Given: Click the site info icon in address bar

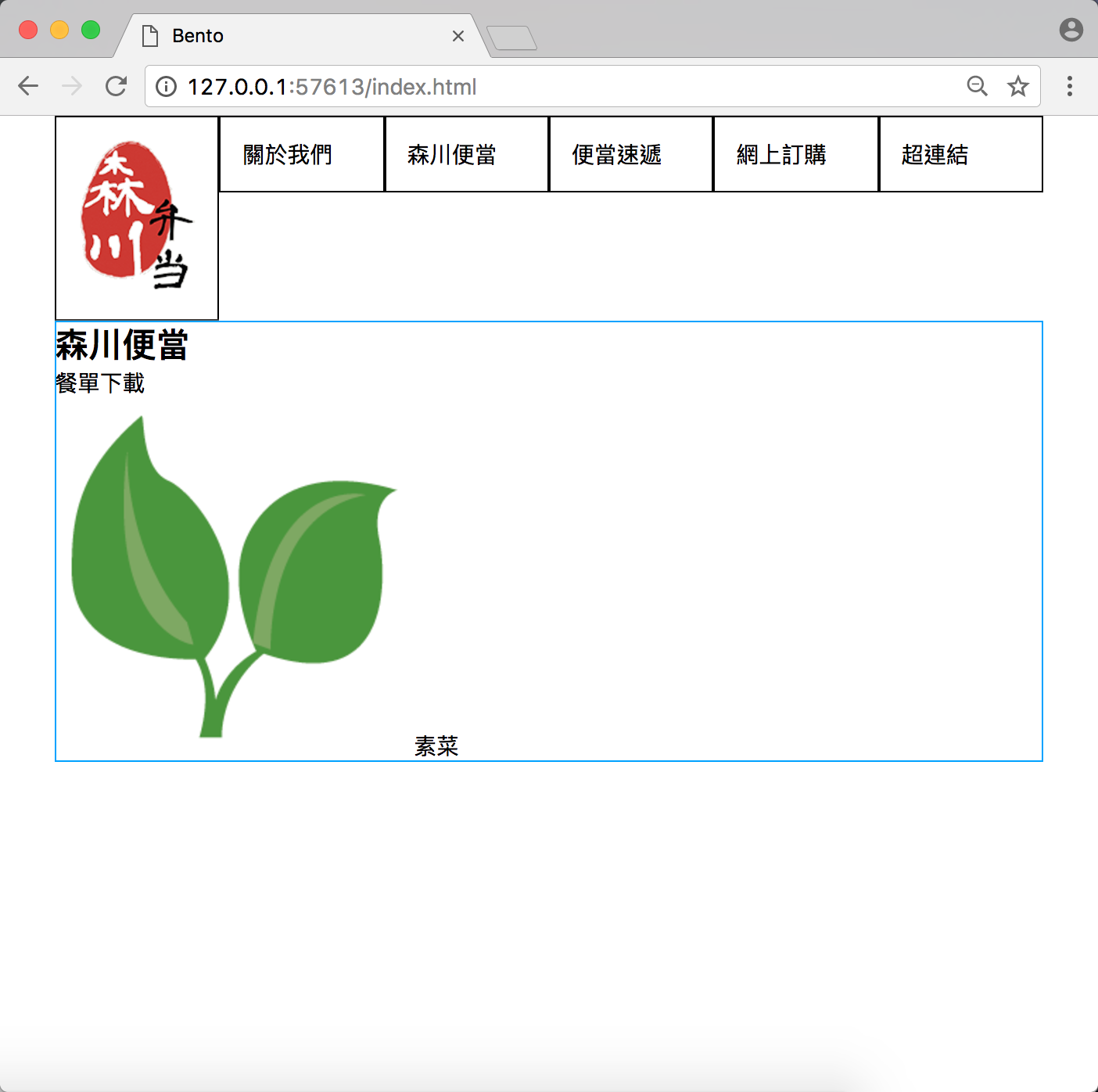Looking at the screenshot, I should click(166, 86).
